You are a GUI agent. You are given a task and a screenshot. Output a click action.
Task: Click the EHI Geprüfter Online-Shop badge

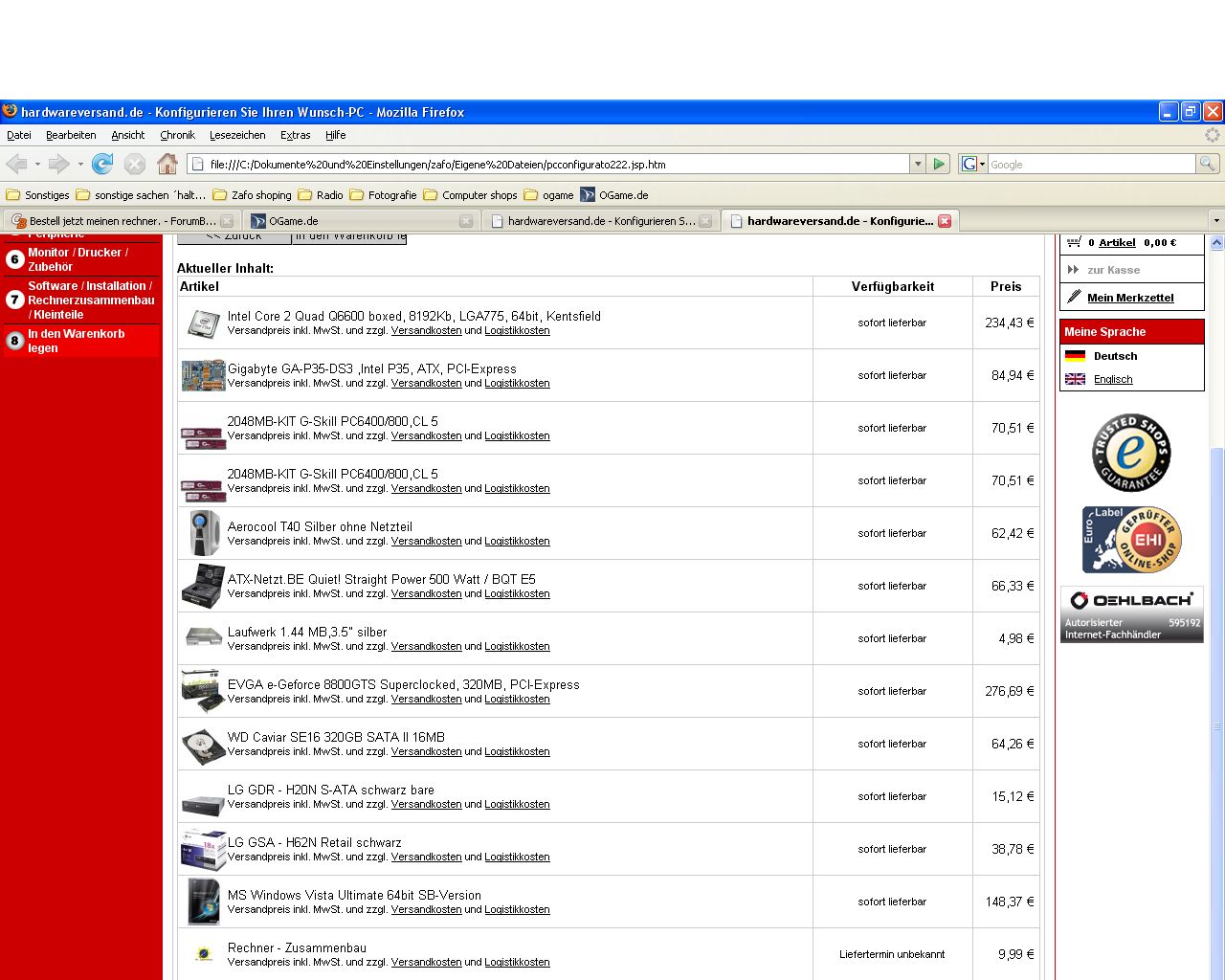(1131, 540)
